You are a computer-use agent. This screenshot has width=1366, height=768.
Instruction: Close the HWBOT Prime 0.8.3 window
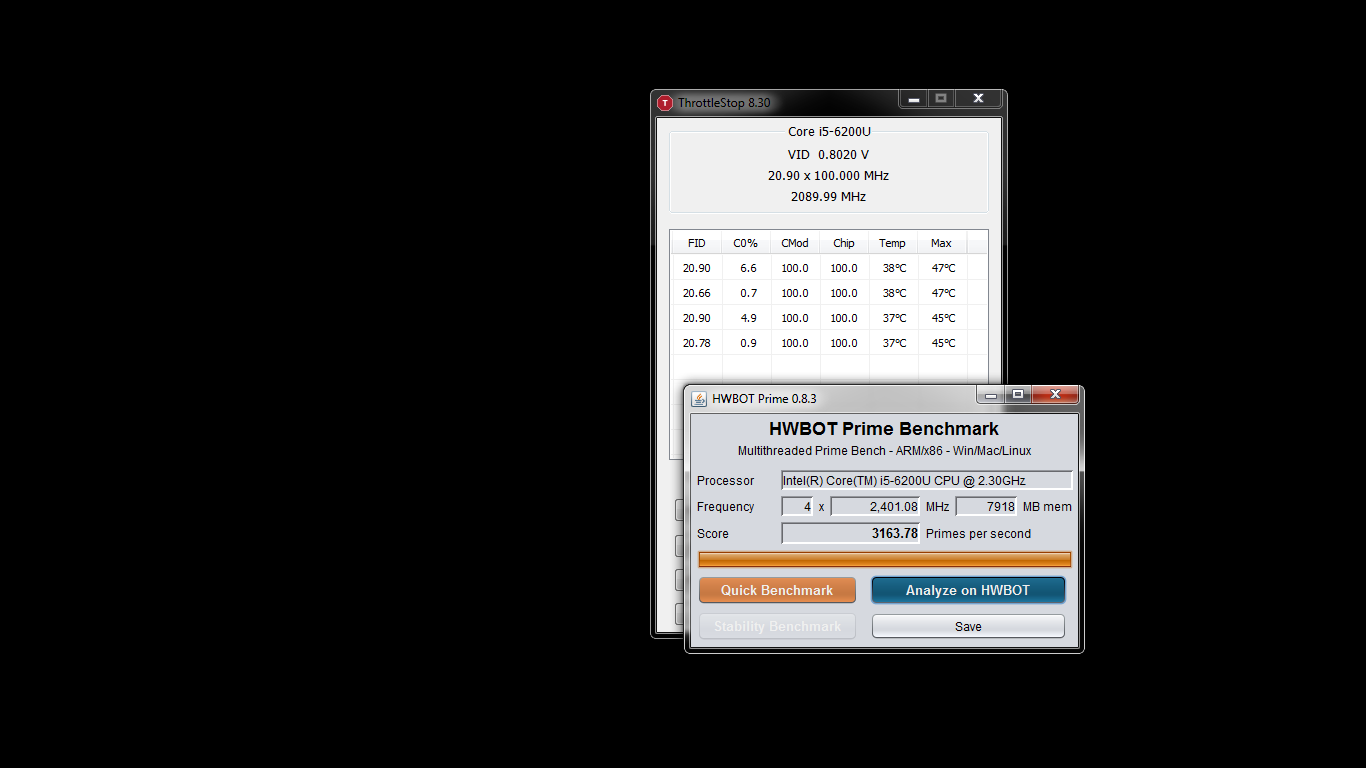[1055, 395]
